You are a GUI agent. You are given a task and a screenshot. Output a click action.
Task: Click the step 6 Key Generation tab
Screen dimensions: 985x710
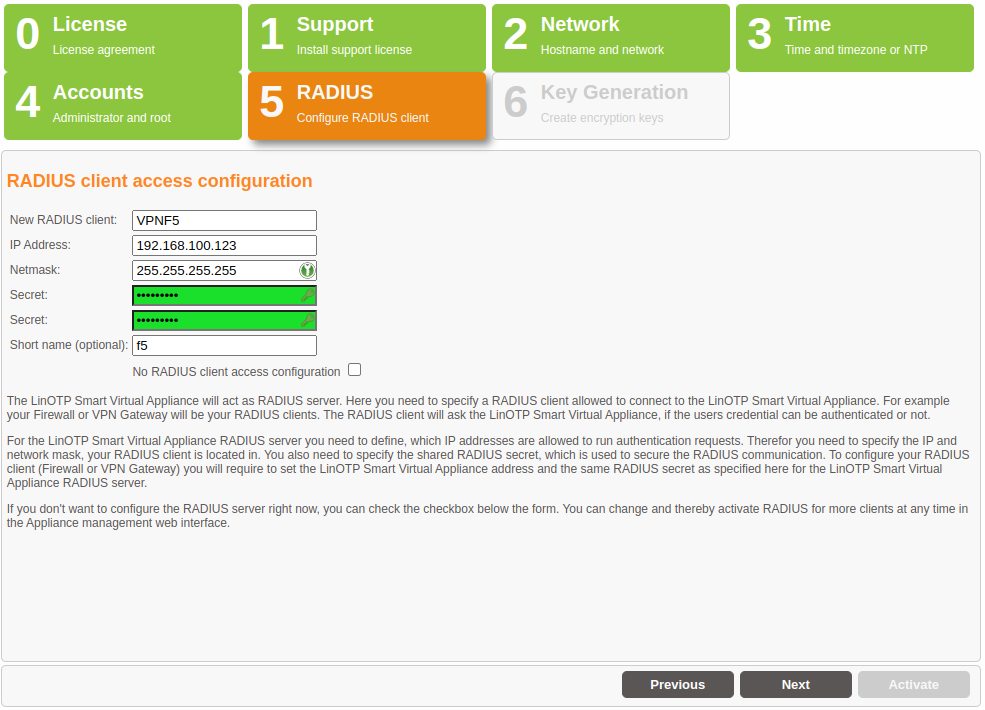pyautogui.click(x=611, y=106)
